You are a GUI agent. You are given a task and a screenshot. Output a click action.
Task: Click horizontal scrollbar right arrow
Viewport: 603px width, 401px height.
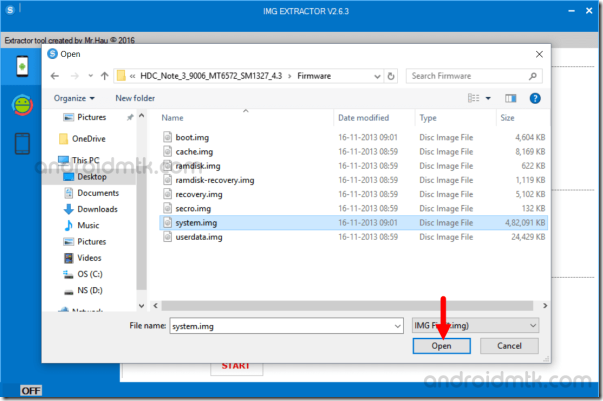[545, 306]
